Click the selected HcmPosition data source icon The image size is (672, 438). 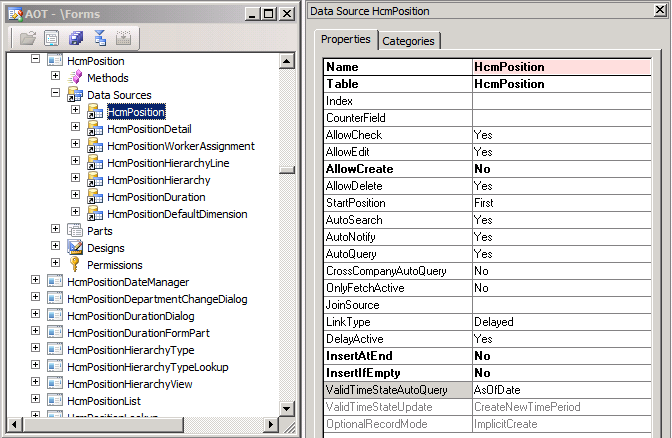pyautogui.click(x=95, y=112)
